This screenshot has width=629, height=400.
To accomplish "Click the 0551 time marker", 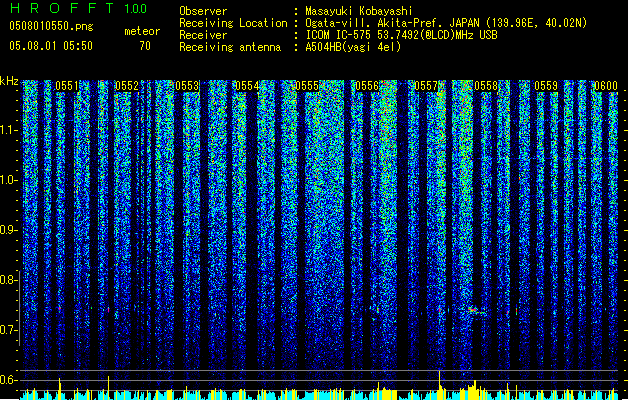I will click(67, 86).
